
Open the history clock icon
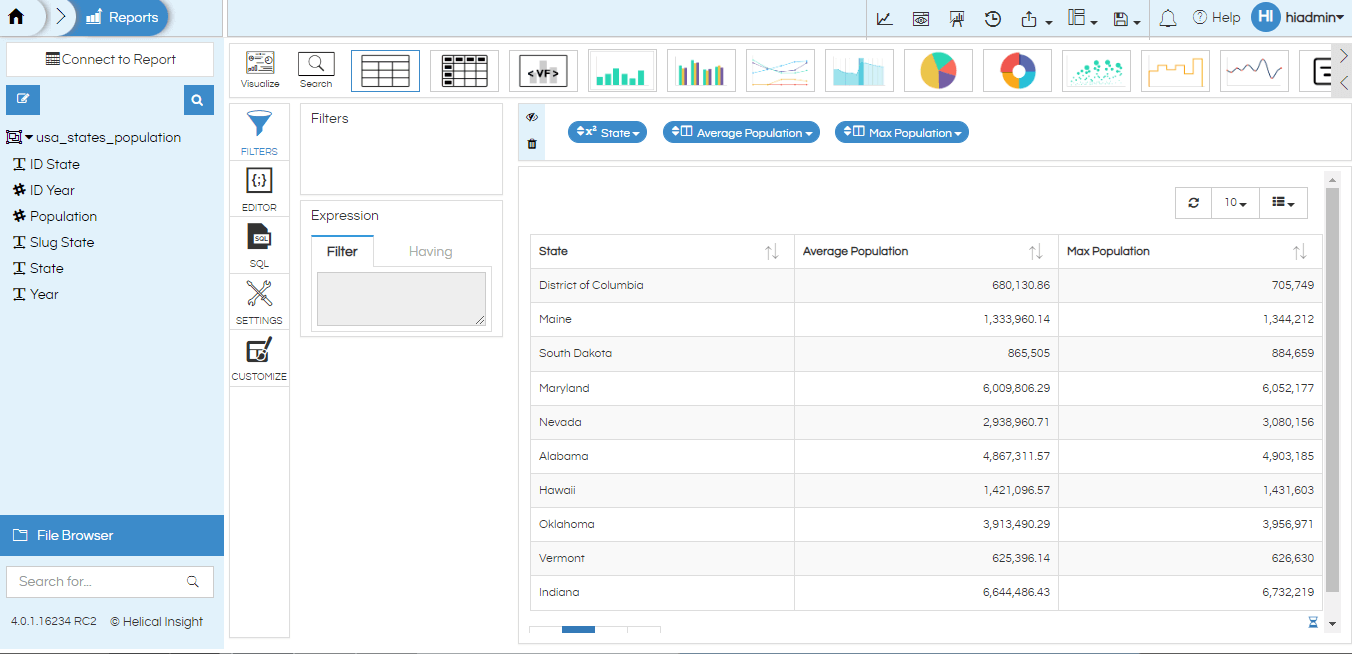(993, 18)
